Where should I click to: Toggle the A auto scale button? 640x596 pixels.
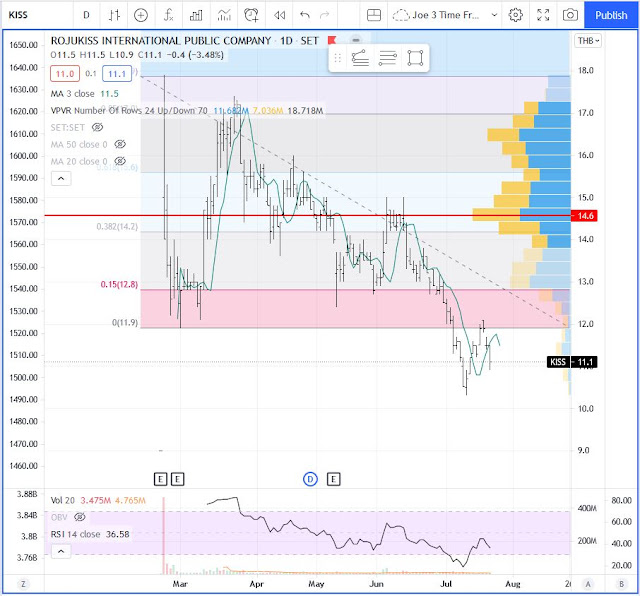click(x=588, y=584)
